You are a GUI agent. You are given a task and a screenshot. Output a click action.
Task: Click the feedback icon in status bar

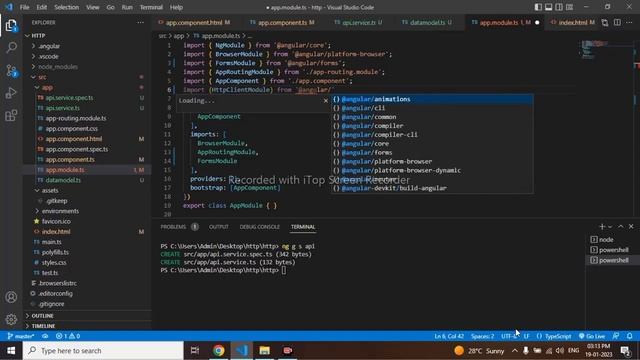(616, 336)
